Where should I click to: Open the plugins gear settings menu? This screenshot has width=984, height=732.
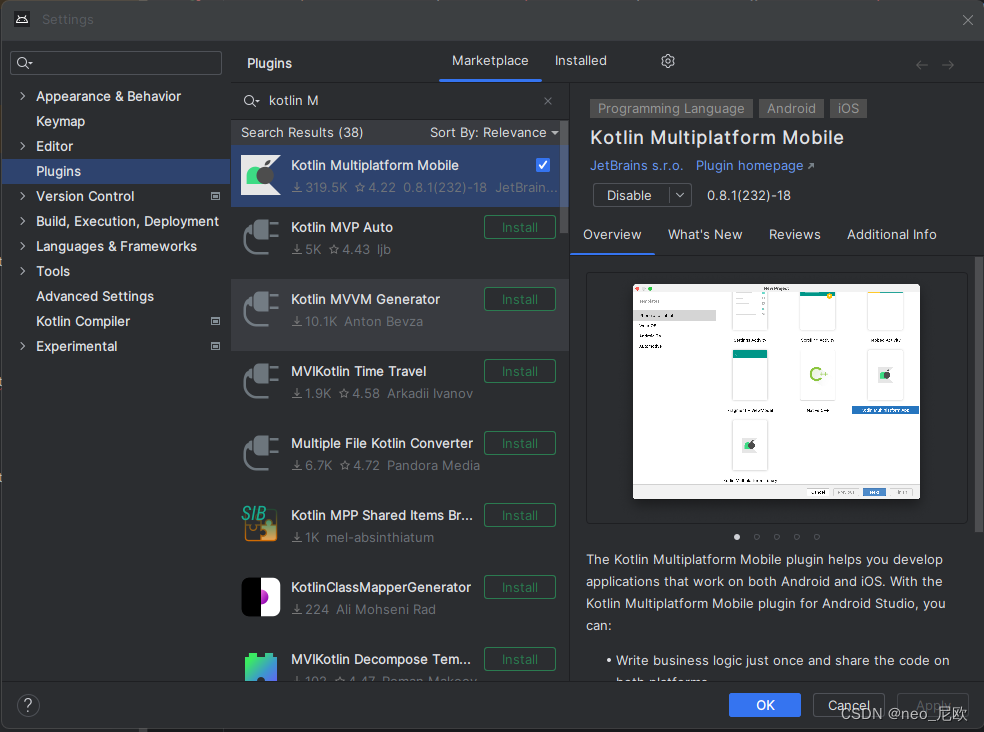668,61
